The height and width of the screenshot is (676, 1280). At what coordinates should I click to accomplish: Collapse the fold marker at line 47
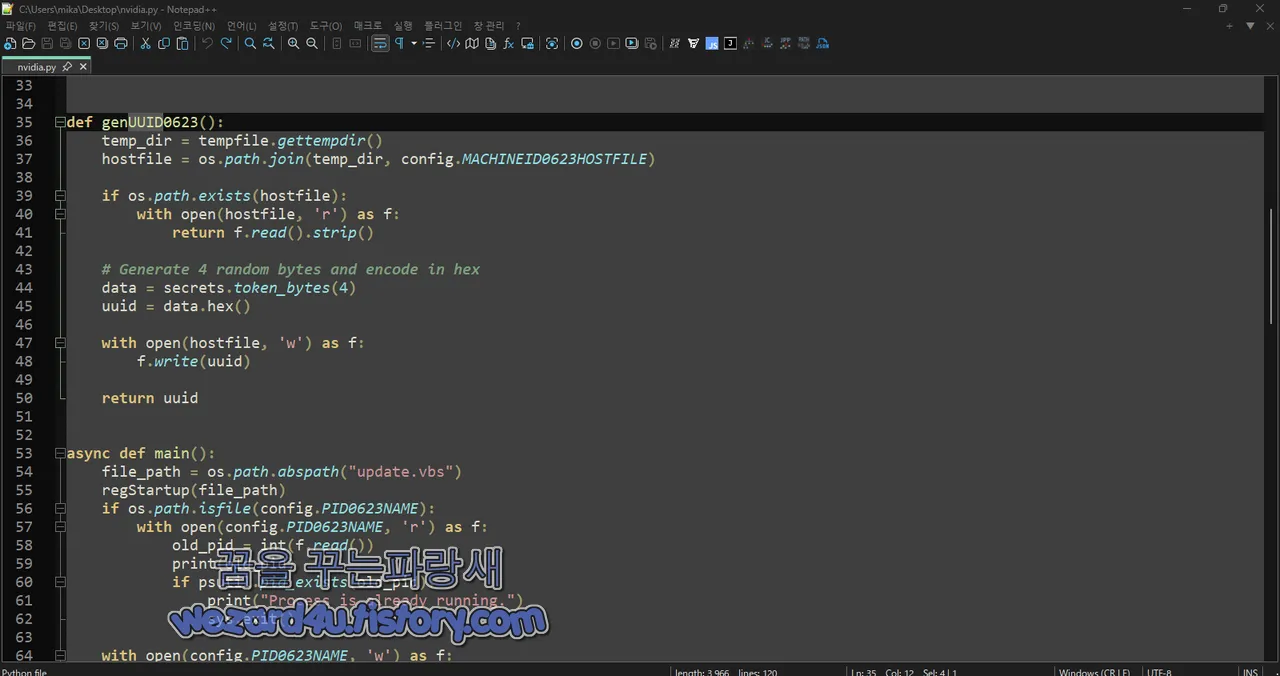click(60, 342)
